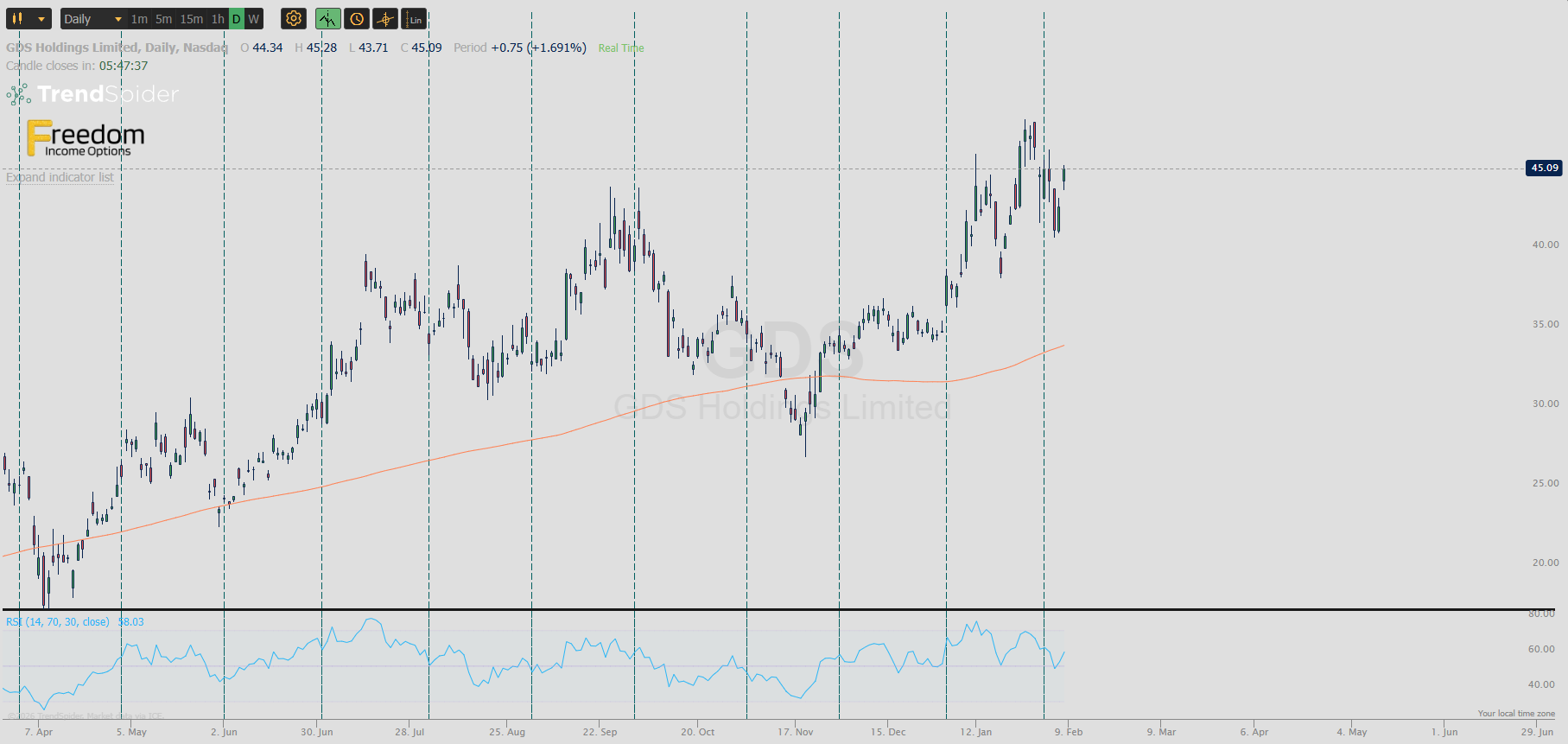Click the RSI (14, 70, 30, close) label

click(x=58, y=622)
